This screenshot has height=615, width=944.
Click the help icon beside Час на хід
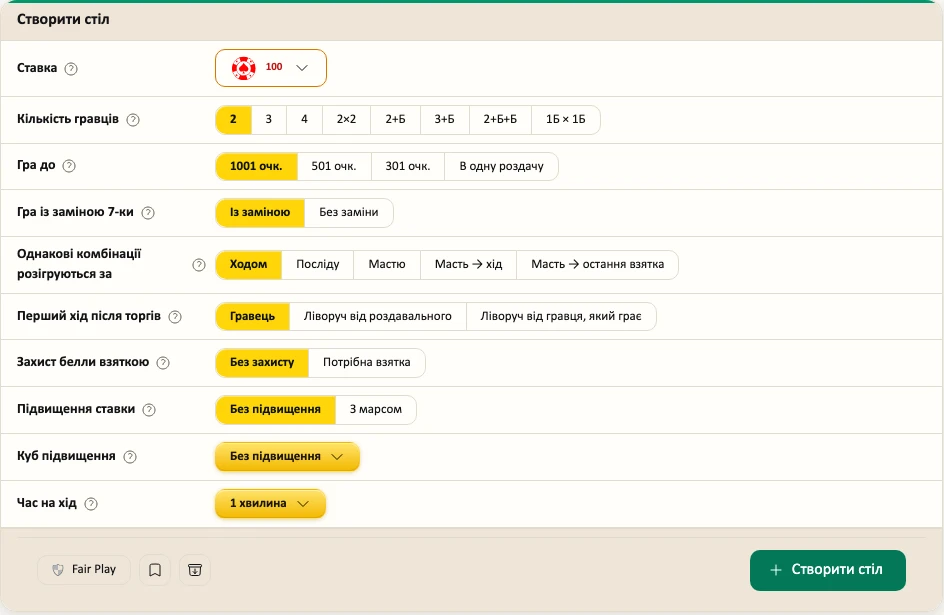pos(90,504)
